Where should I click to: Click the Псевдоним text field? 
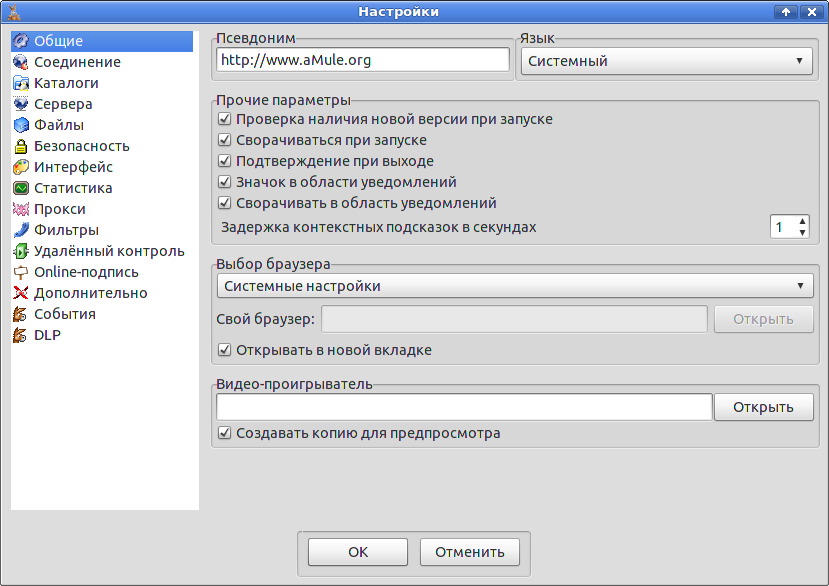pyautogui.click(x=363, y=60)
